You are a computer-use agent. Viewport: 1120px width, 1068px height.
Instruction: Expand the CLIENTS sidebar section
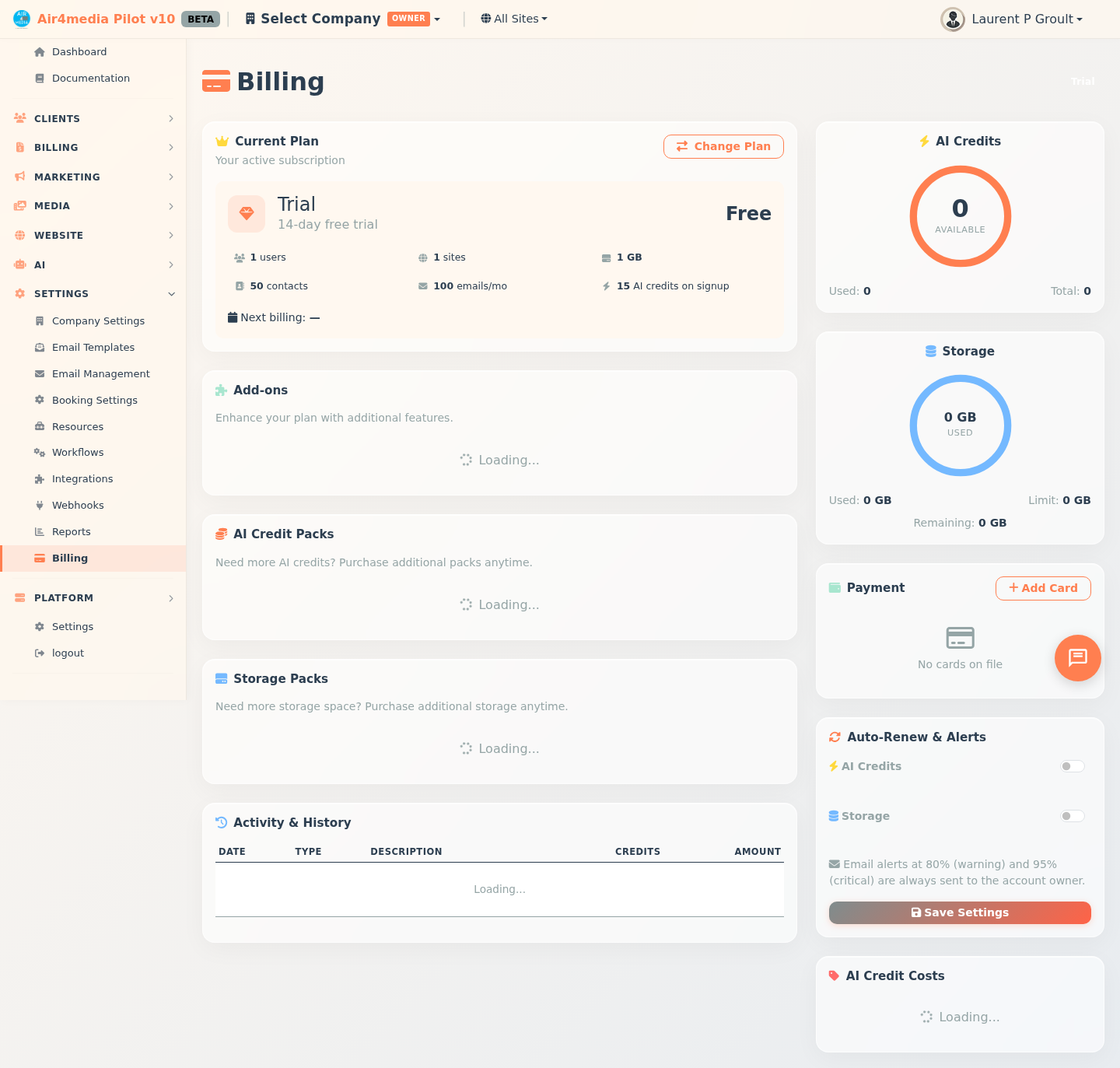93,118
